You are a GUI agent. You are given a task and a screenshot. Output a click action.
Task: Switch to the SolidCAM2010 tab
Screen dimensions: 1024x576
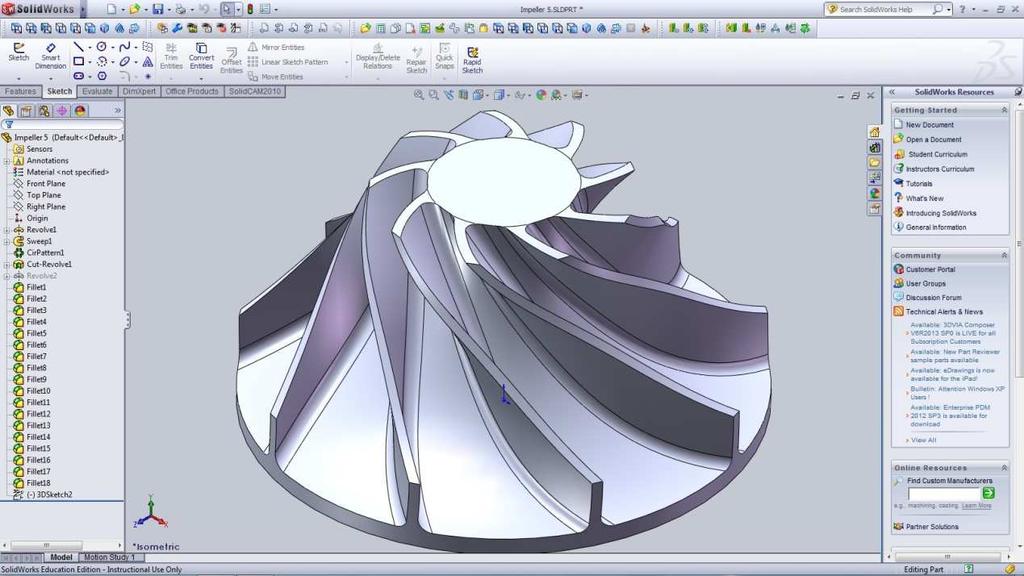coord(255,91)
